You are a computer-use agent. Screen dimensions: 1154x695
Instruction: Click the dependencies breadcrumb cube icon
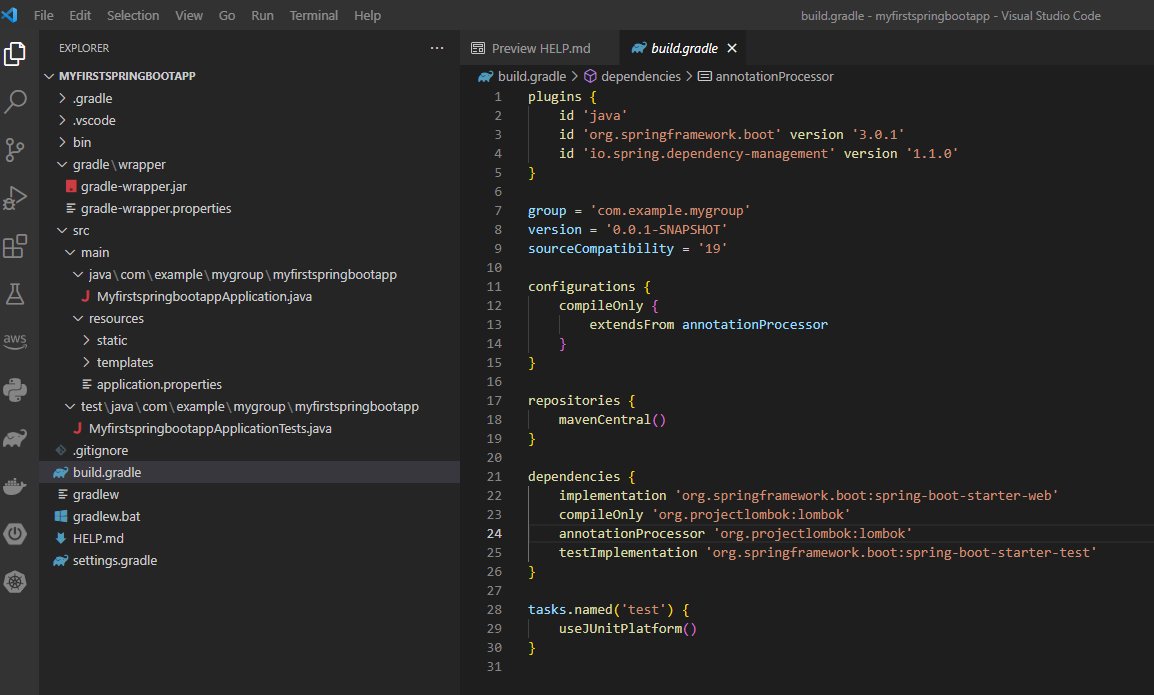pos(590,76)
